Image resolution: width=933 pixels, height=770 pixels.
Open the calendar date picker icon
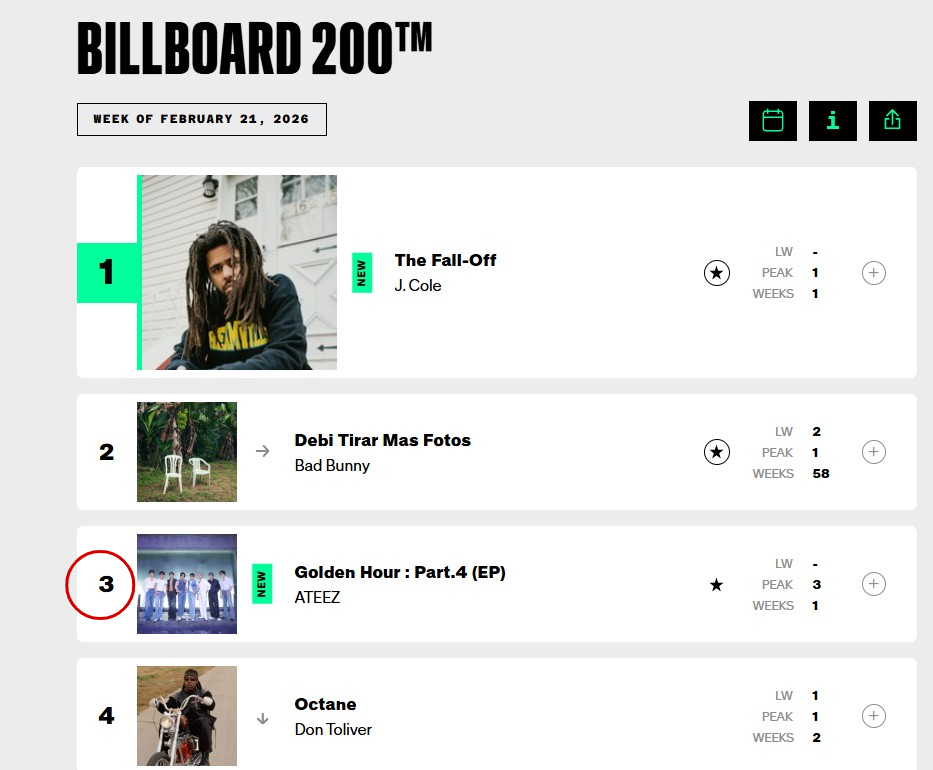[x=773, y=121]
